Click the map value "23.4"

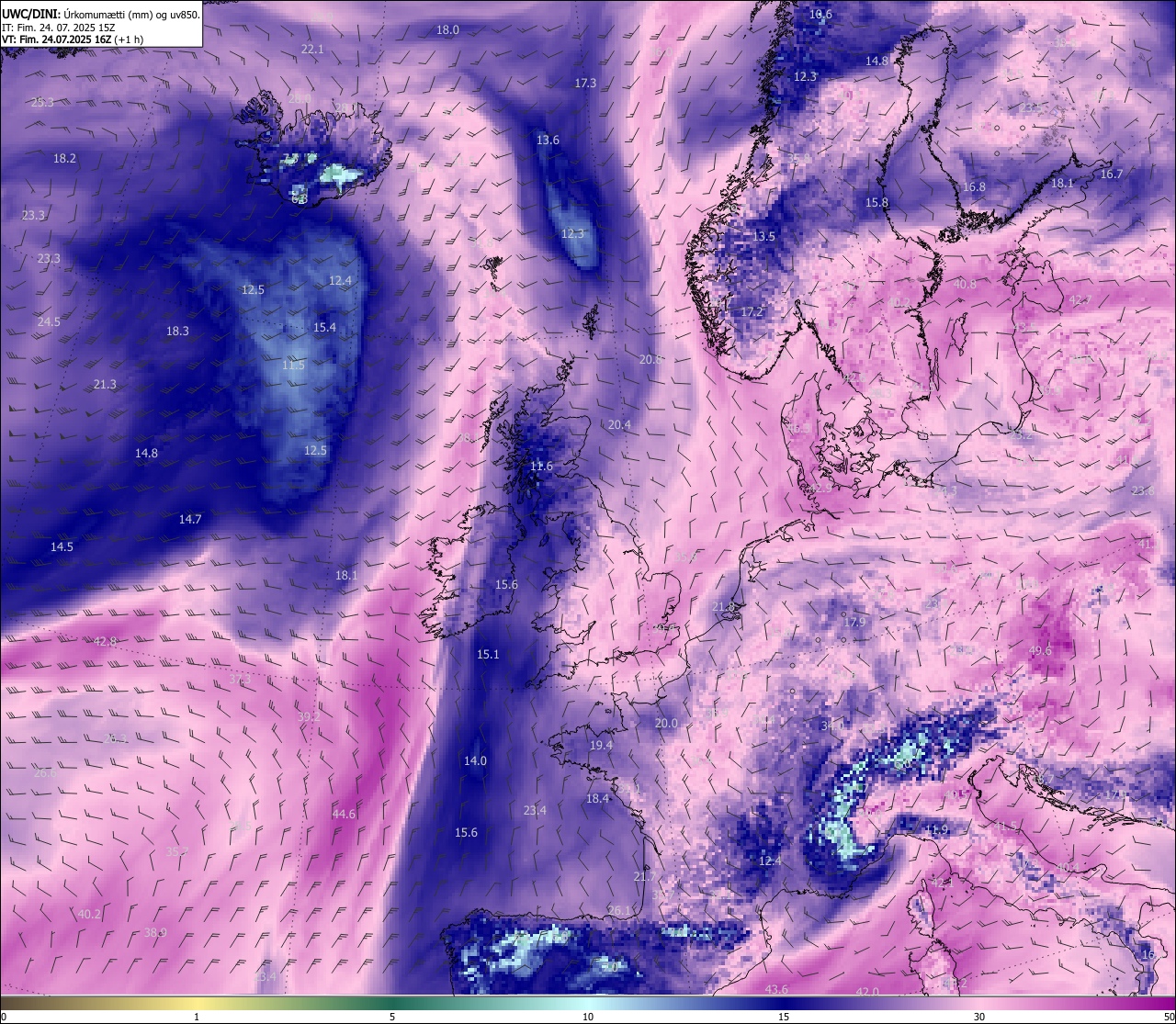click(x=535, y=810)
